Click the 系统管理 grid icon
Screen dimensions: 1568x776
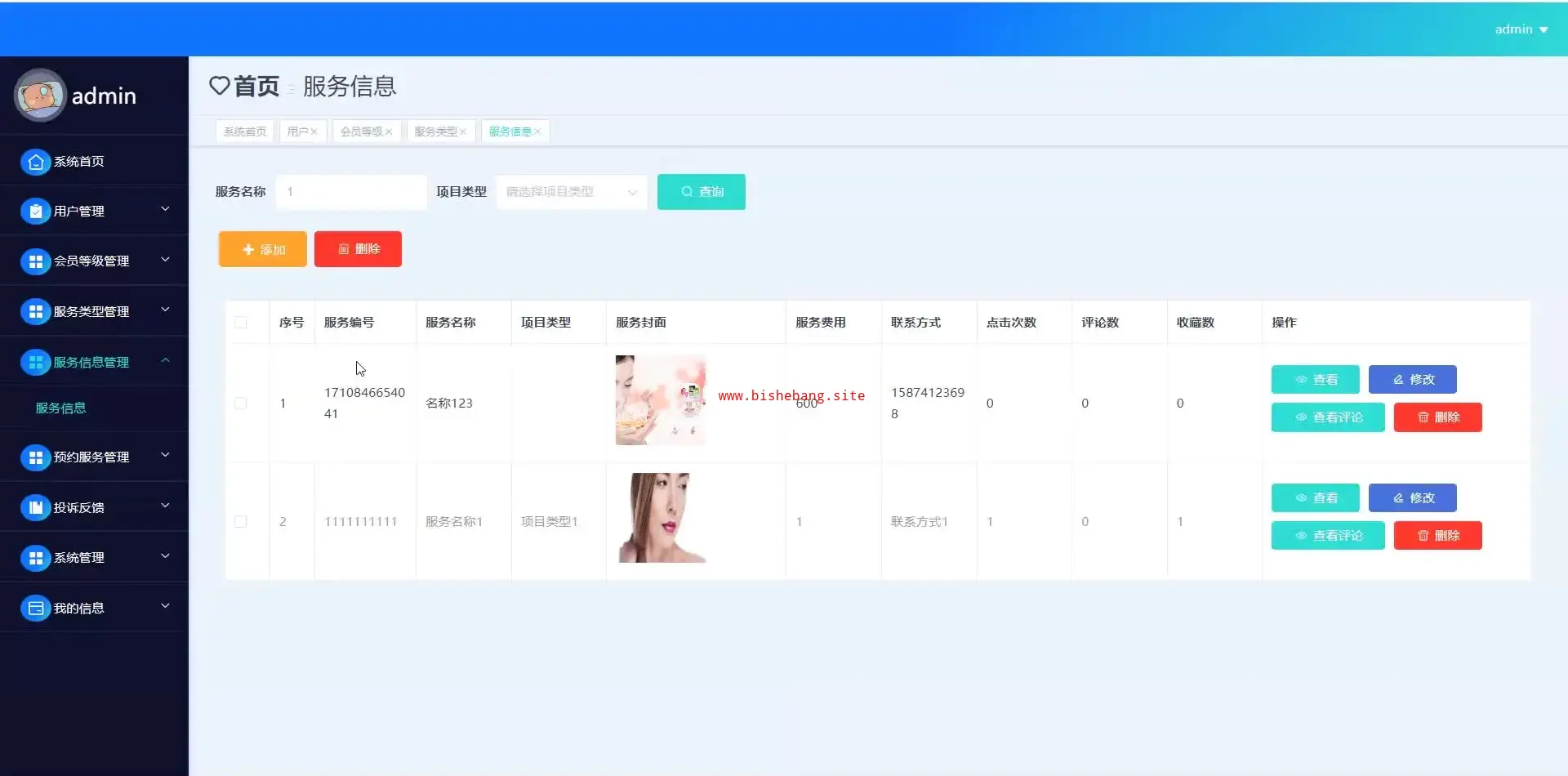click(35, 558)
